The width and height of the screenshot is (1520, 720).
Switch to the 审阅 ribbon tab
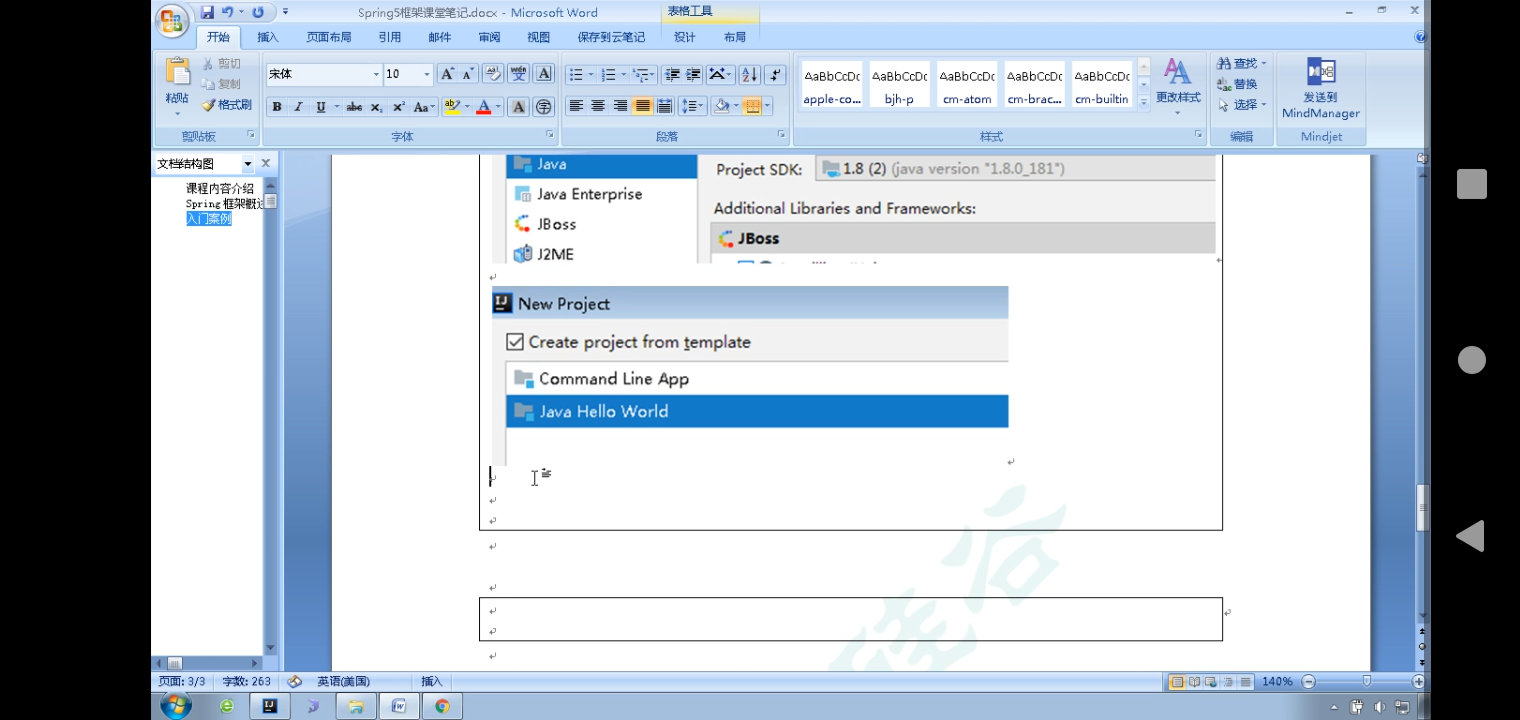[x=489, y=37]
